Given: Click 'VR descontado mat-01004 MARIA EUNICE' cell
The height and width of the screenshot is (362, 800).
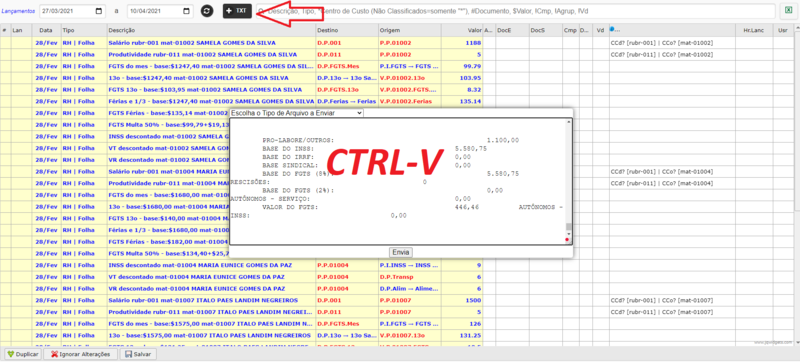Looking at the screenshot, I should click(x=211, y=289).
